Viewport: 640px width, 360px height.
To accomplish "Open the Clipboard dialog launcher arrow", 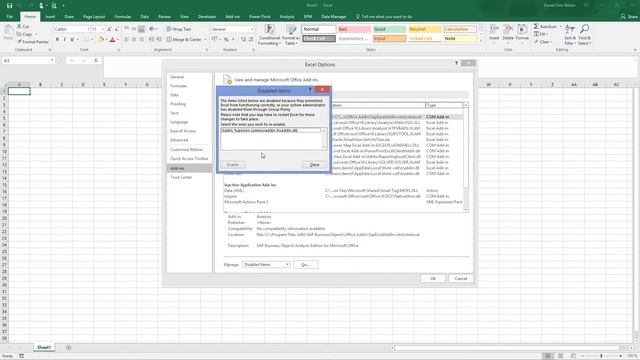I will click(50, 50).
